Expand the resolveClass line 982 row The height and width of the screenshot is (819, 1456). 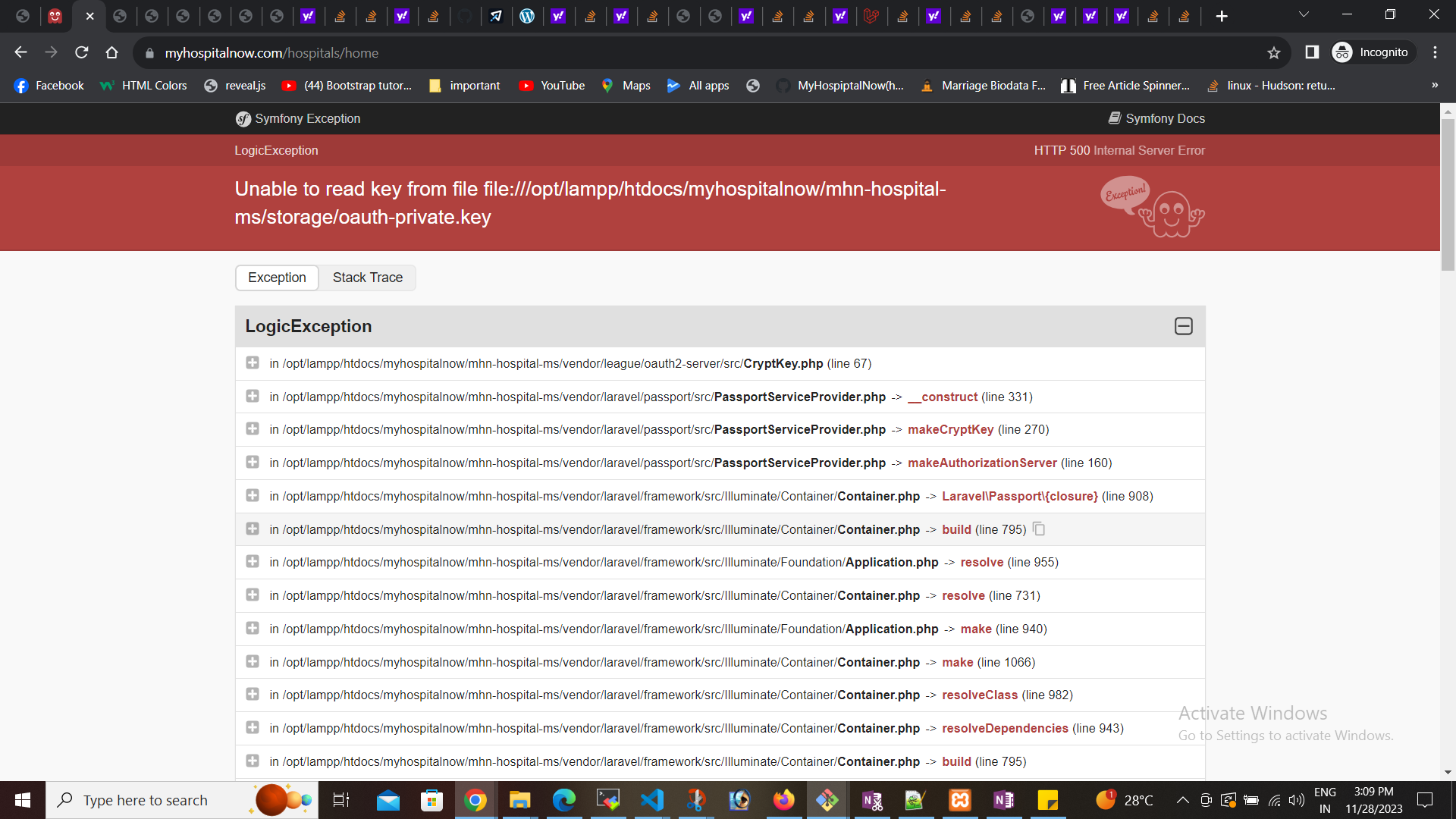pyautogui.click(x=253, y=695)
